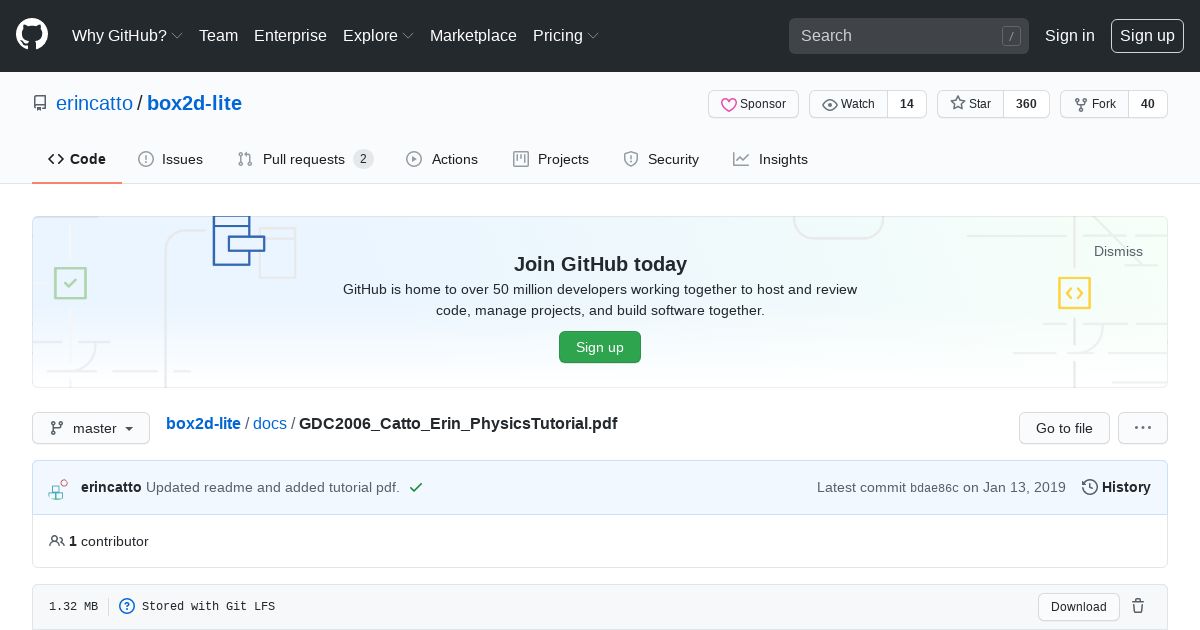Click Sign in link
Screen dimensions: 1200x630
pyautogui.click(x=1070, y=35)
